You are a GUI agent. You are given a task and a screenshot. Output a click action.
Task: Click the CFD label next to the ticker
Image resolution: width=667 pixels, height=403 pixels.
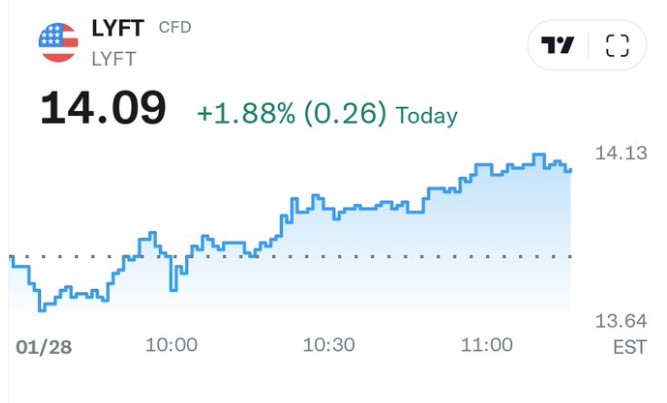point(175,27)
